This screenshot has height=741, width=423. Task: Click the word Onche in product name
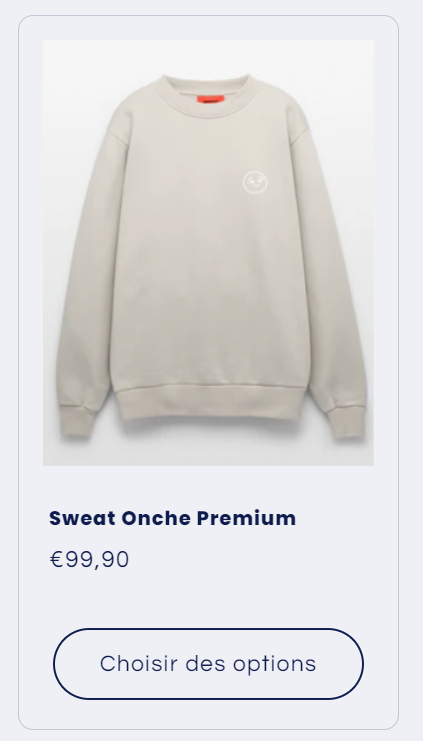pos(156,518)
